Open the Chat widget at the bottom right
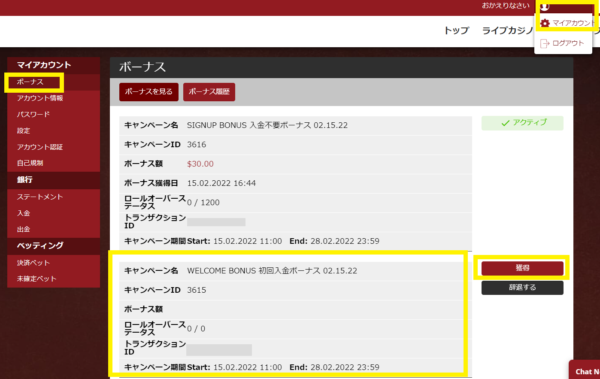This screenshot has width=600, height=379. 584,370
